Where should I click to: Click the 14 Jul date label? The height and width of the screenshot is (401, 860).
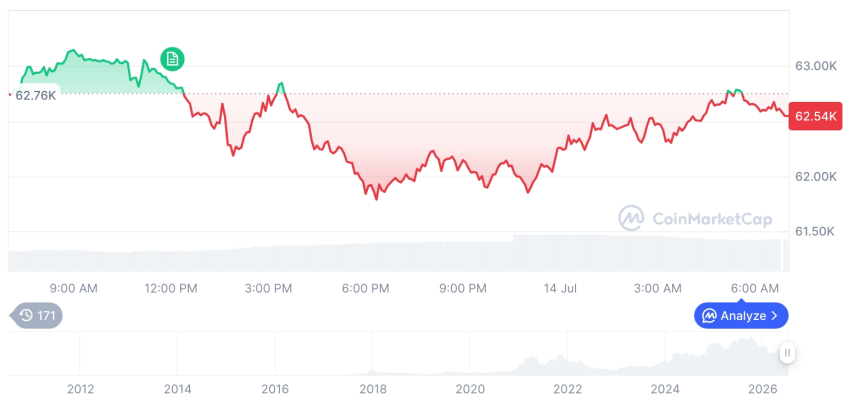(560, 288)
